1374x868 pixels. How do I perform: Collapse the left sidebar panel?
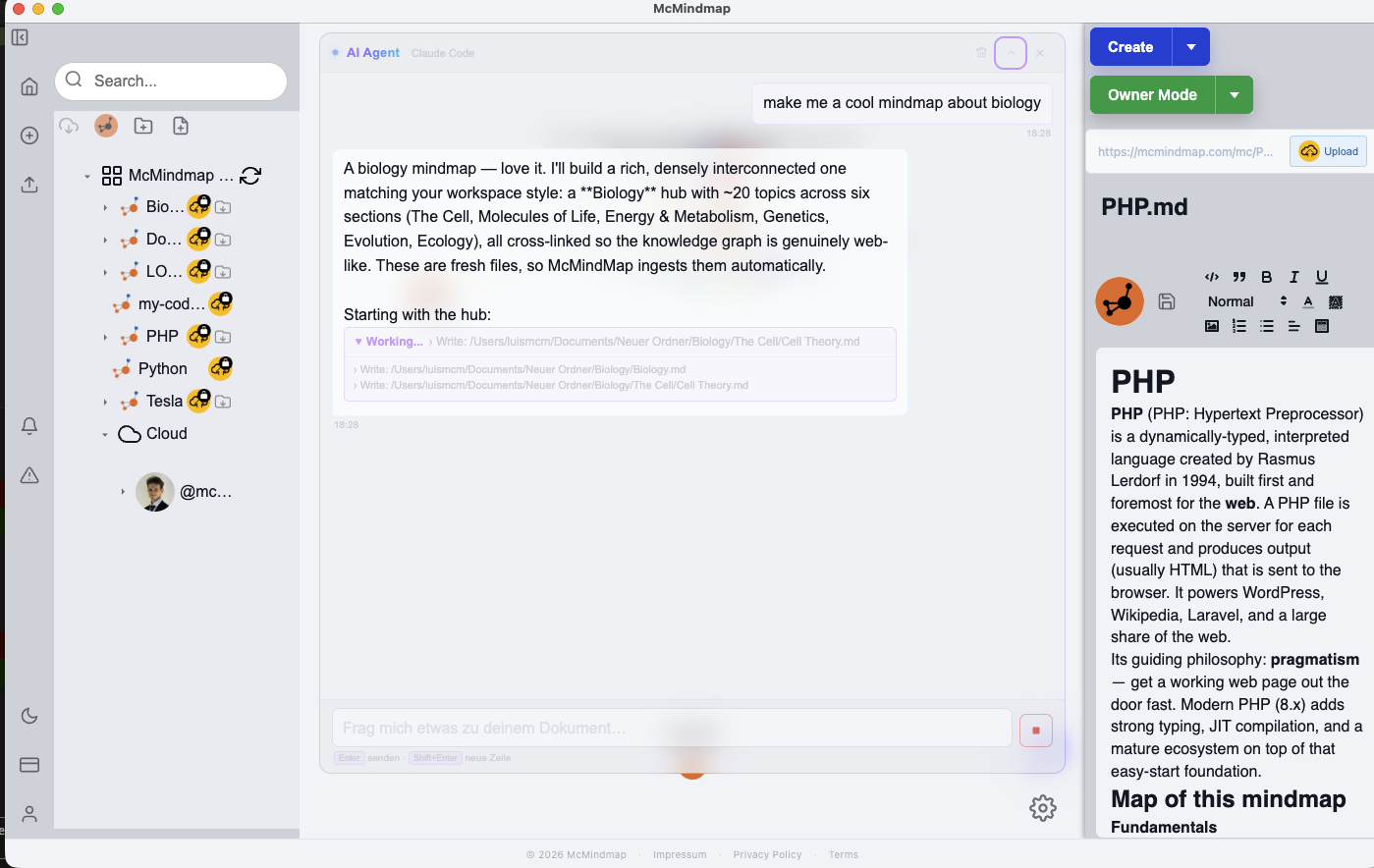20,37
